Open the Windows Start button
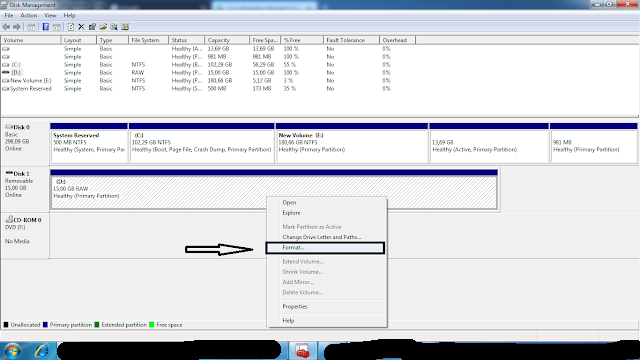 (x=12, y=351)
